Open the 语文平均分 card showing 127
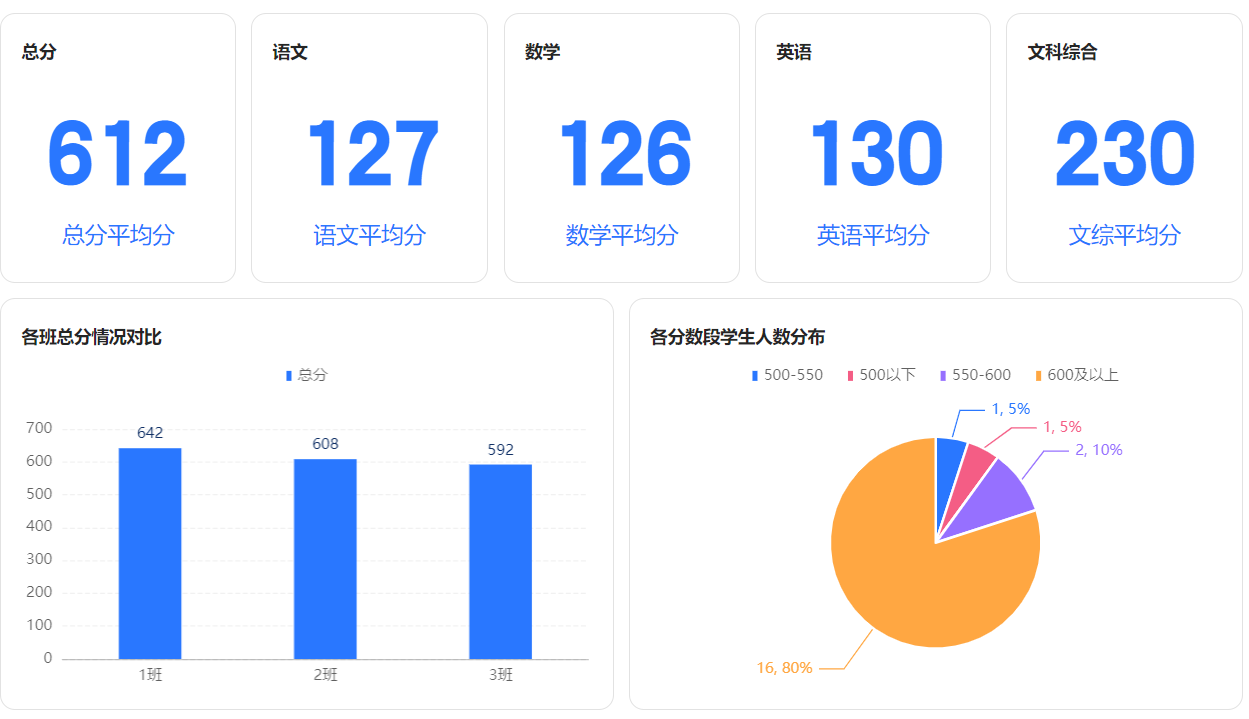Image resolution: width=1249 pixels, height=719 pixels. point(370,155)
